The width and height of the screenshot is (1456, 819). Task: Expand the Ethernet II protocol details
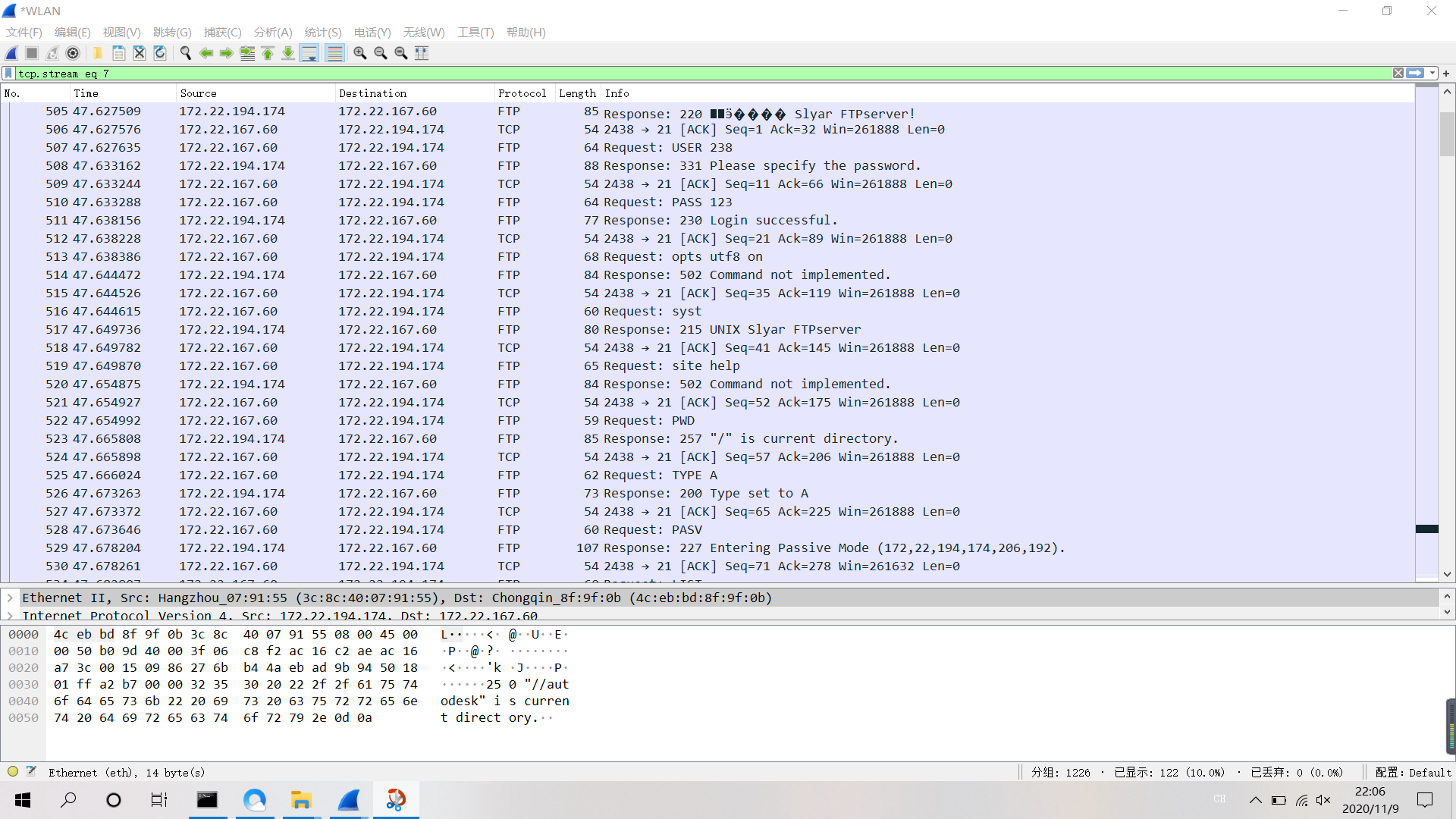10,598
